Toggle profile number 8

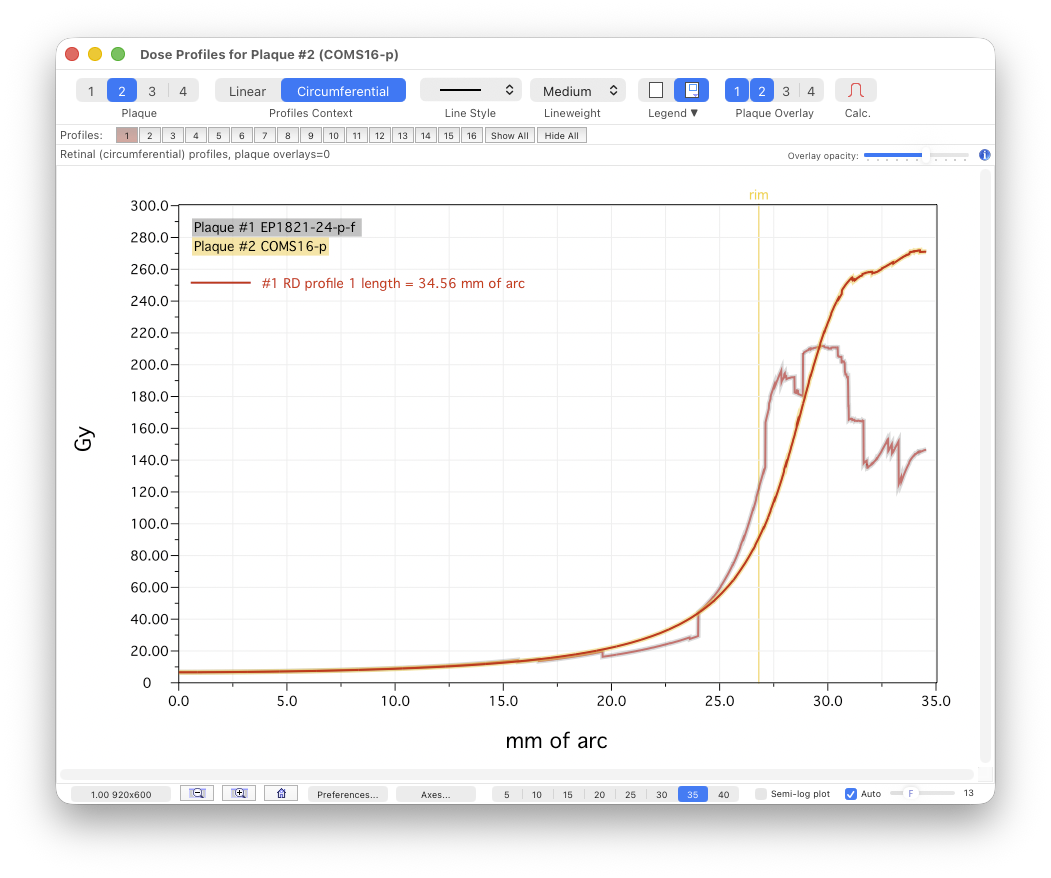[x=287, y=136]
